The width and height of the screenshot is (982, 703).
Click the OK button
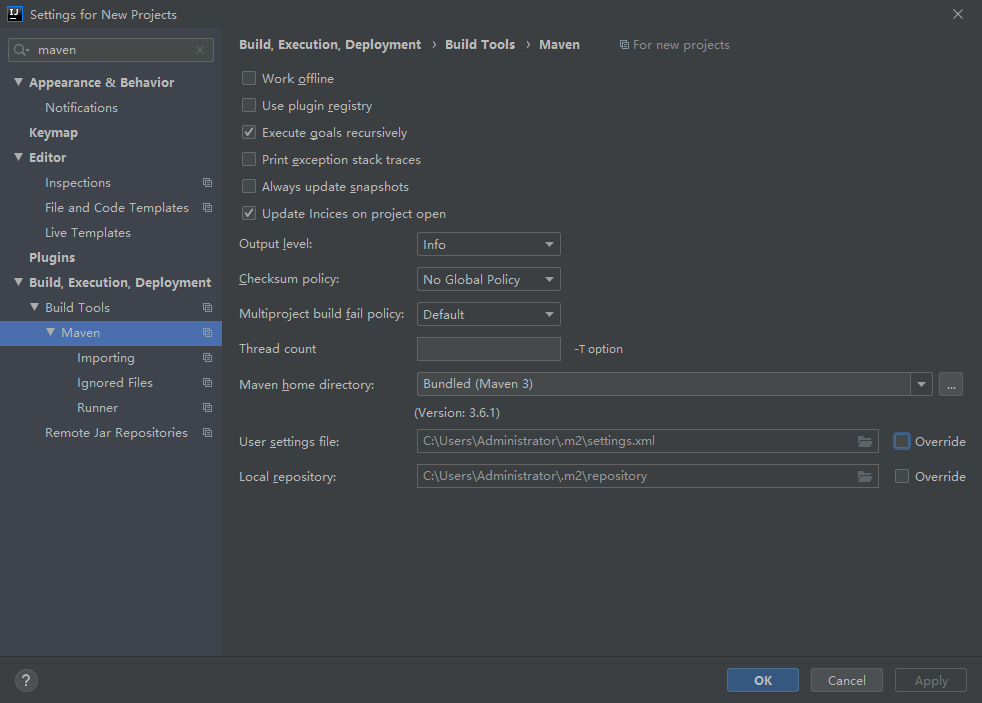click(762, 680)
